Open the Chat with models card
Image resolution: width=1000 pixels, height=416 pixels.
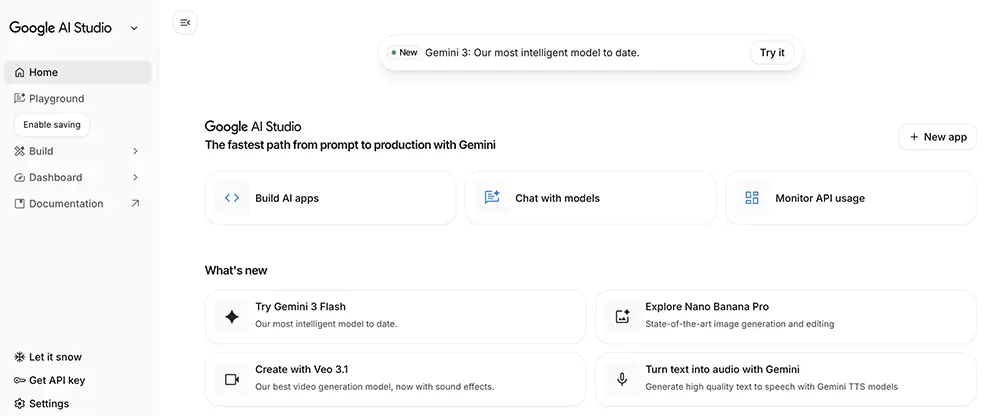coord(591,198)
